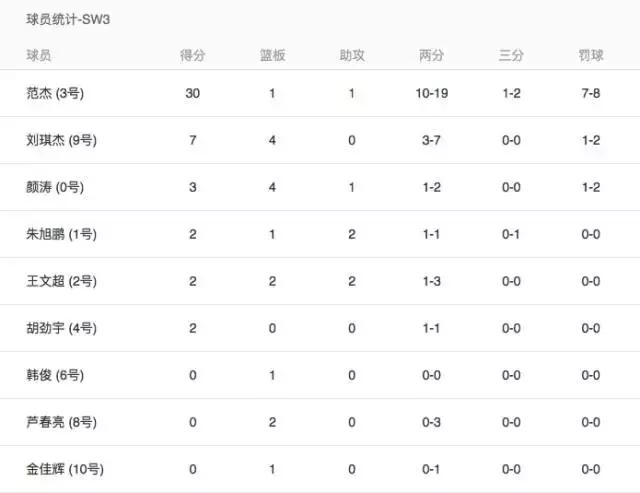Select player 王文超 (2号)

pyautogui.click(x=67, y=281)
